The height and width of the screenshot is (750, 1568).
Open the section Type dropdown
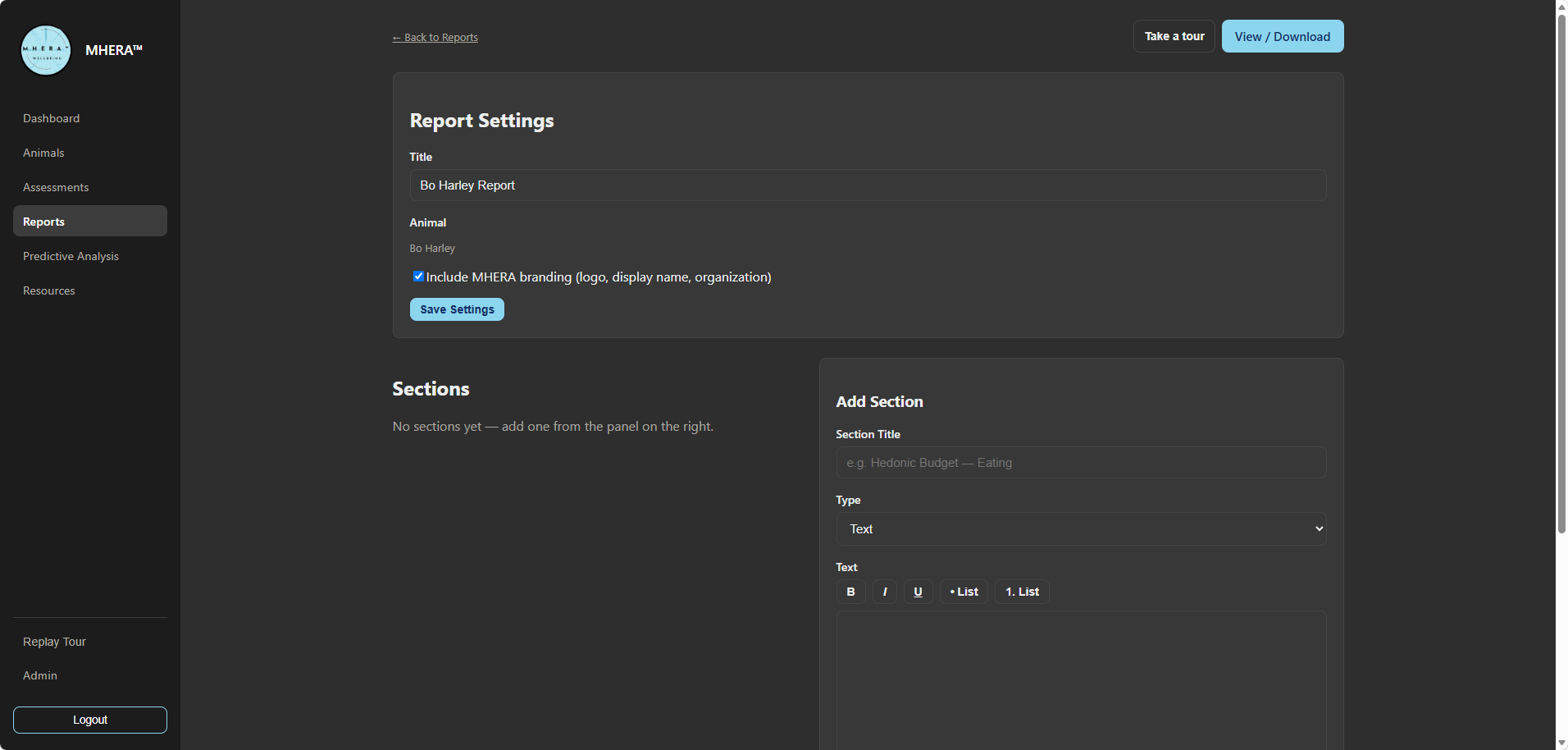(x=1081, y=529)
